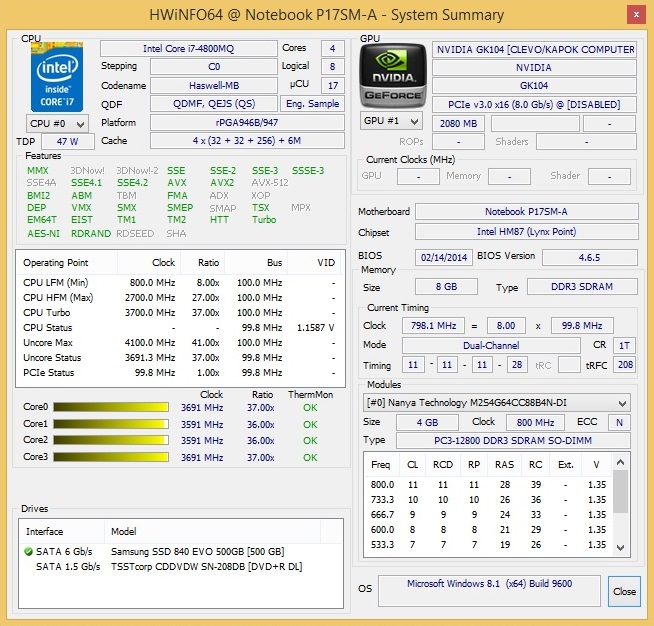Click the down arrow of the memory timings scrollbar
Image resolution: width=654 pixels, height=626 pixels.
[x=620, y=548]
